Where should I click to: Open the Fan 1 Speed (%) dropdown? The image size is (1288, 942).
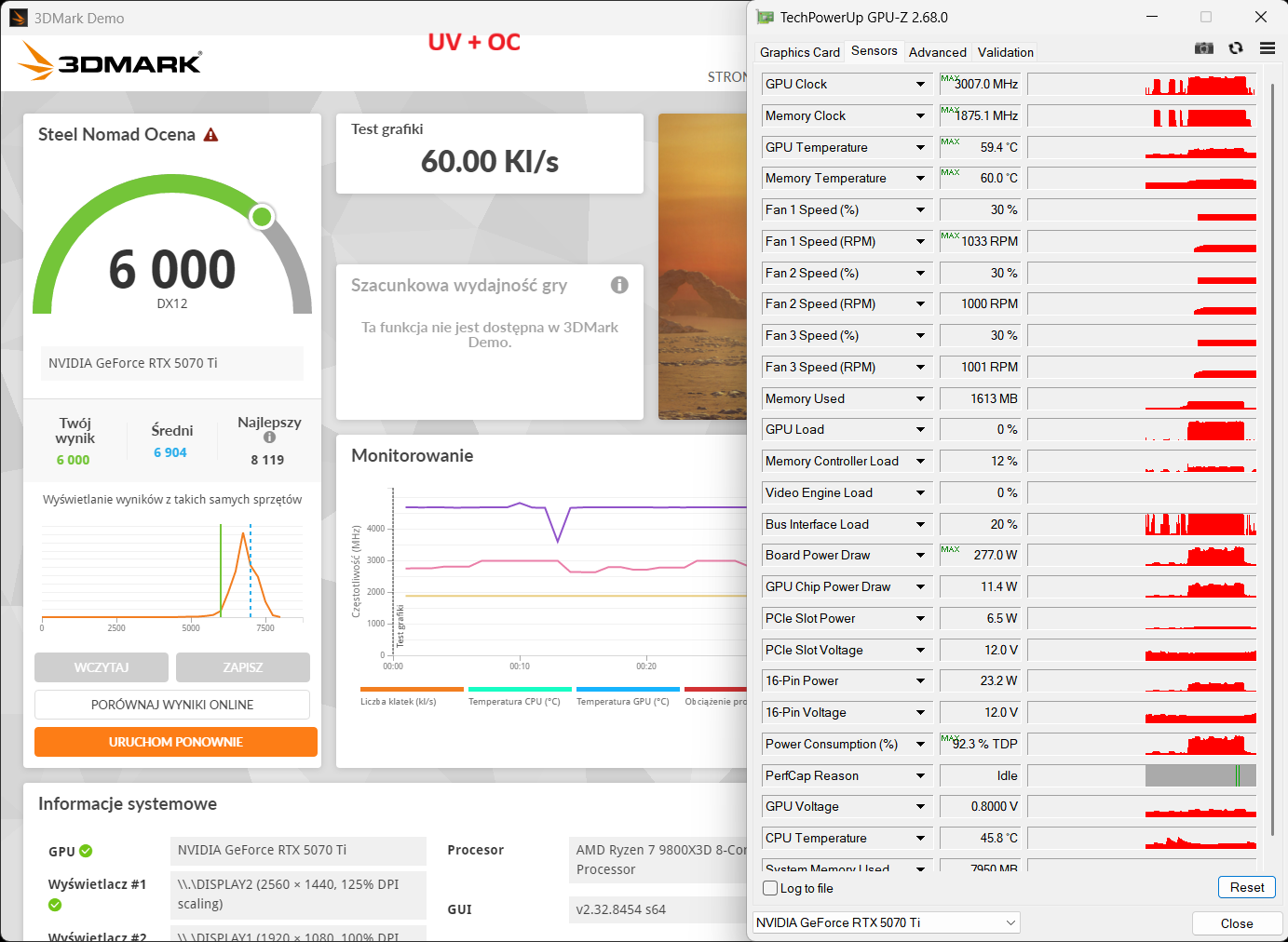[920, 209]
